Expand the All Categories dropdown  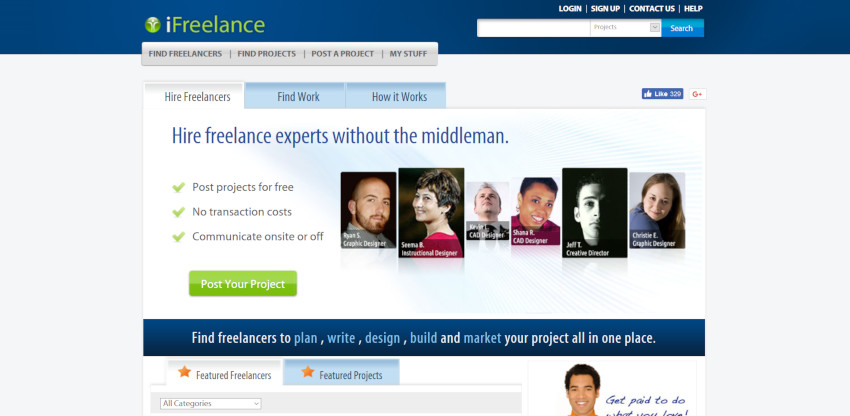(211, 404)
